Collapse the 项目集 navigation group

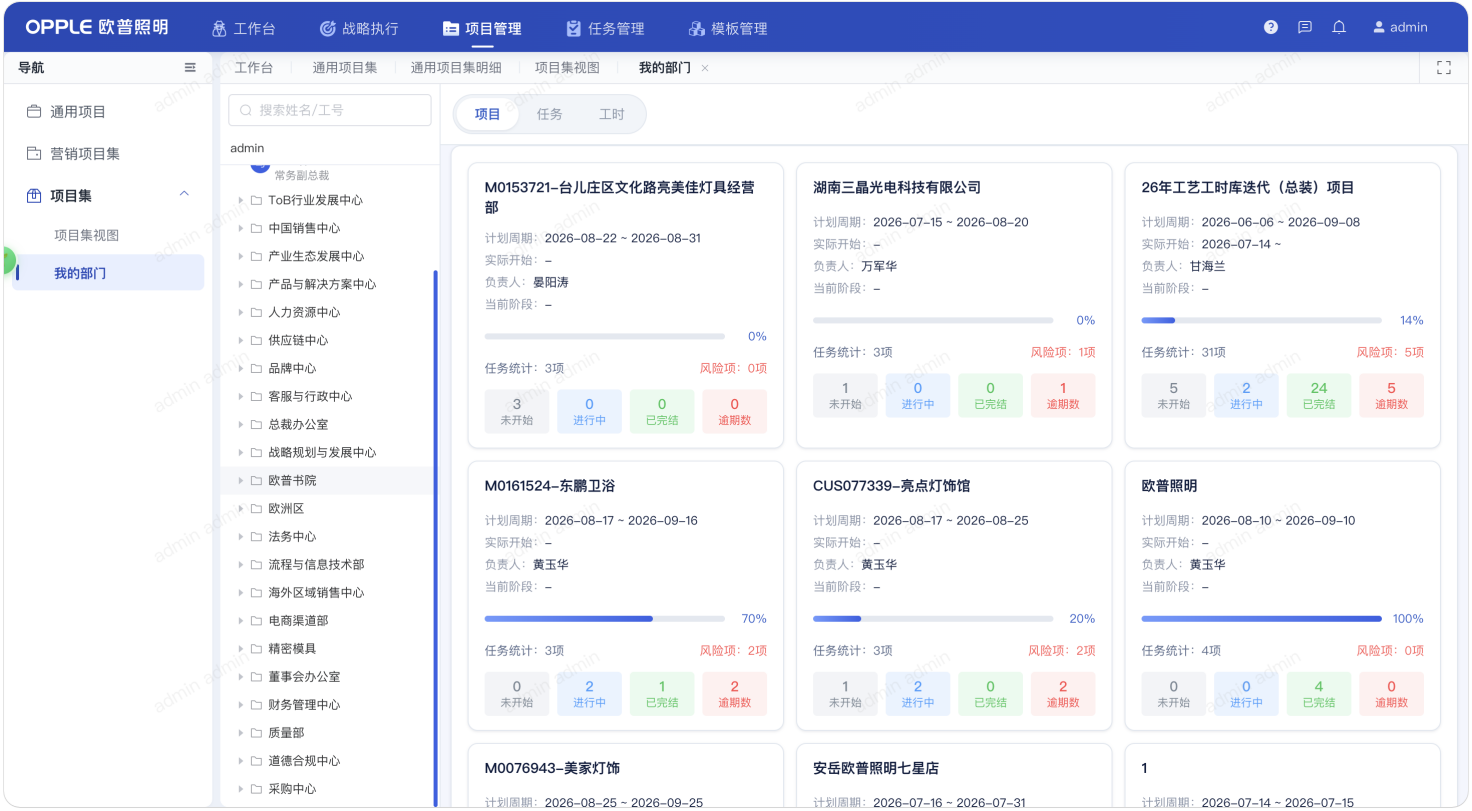pos(184,194)
